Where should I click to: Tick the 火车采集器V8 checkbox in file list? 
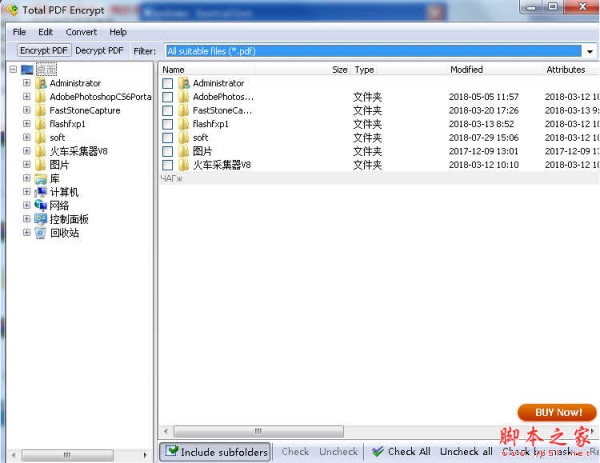167,165
